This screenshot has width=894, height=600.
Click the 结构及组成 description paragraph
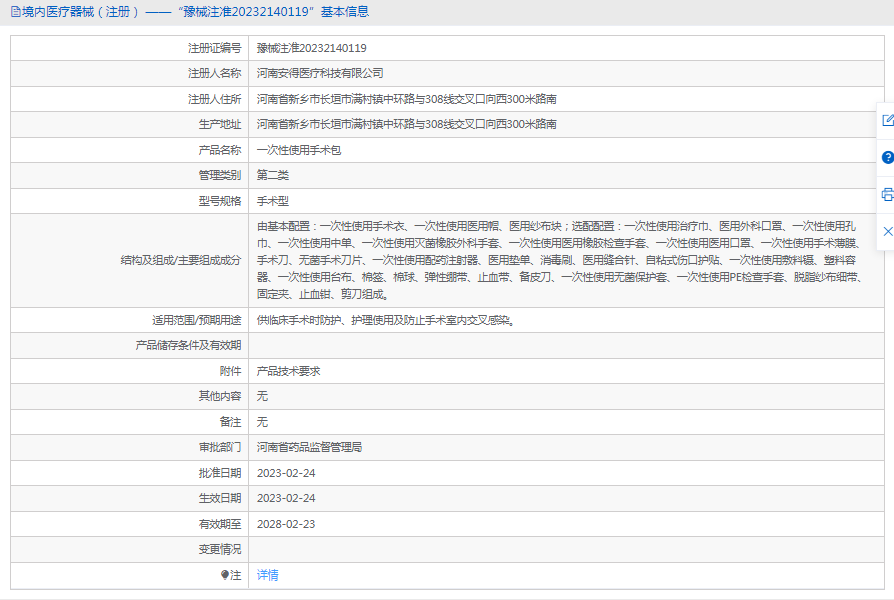pyautogui.click(x=560, y=260)
